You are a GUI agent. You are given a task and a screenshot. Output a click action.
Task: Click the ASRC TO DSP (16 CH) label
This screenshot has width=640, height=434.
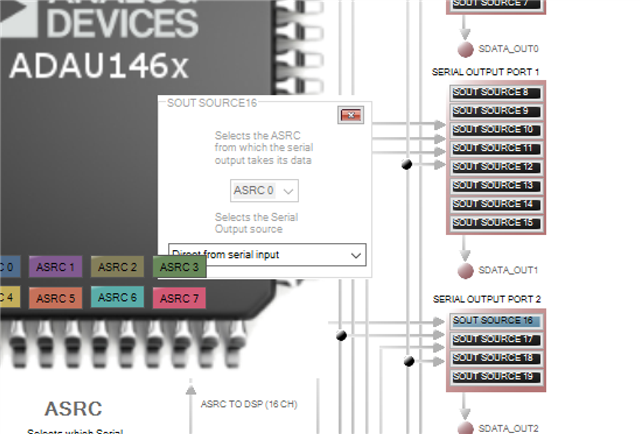pyautogui.click(x=249, y=404)
